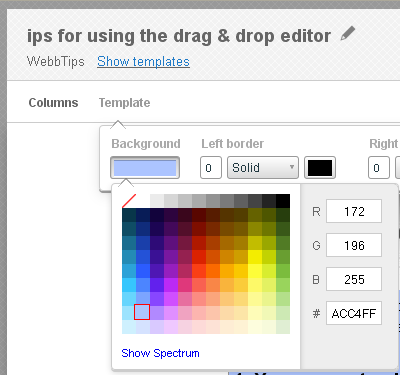Image resolution: width=400 pixels, height=375 pixels.
Task: Click the Left border width field
Action: click(211, 168)
